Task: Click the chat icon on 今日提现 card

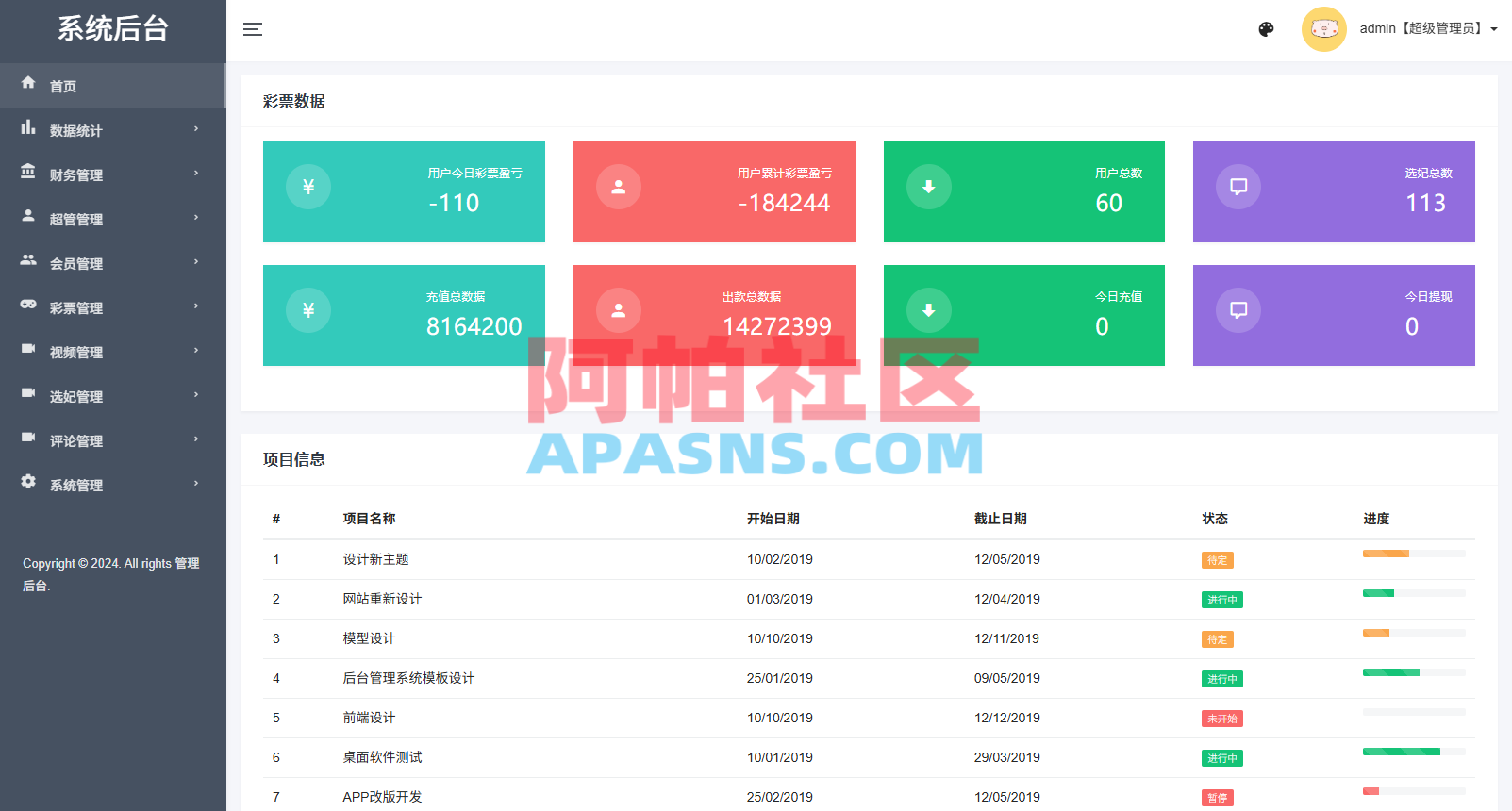Action: pyautogui.click(x=1238, y=310)
